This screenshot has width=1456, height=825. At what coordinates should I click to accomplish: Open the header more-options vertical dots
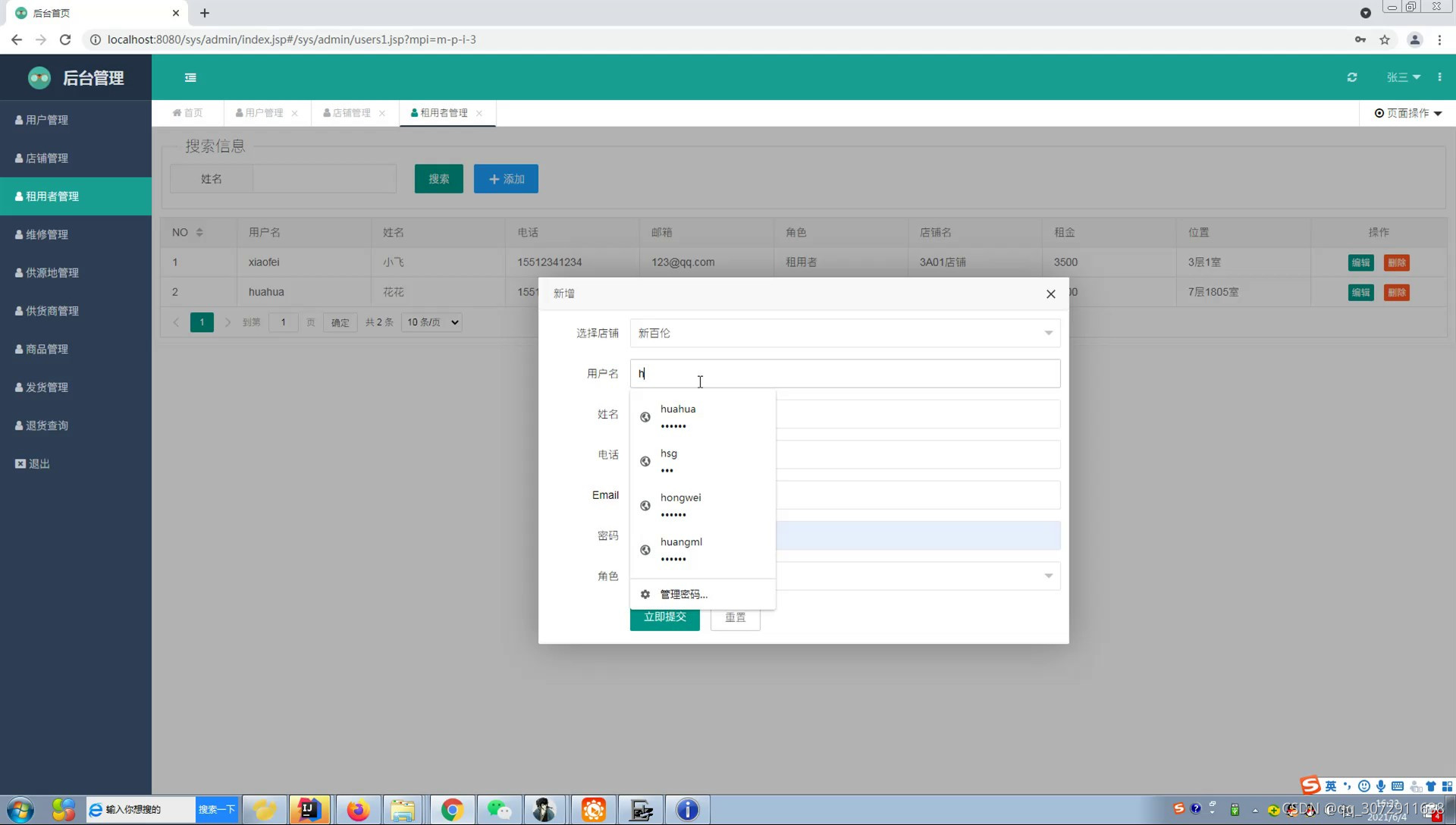click(1439, 77)
